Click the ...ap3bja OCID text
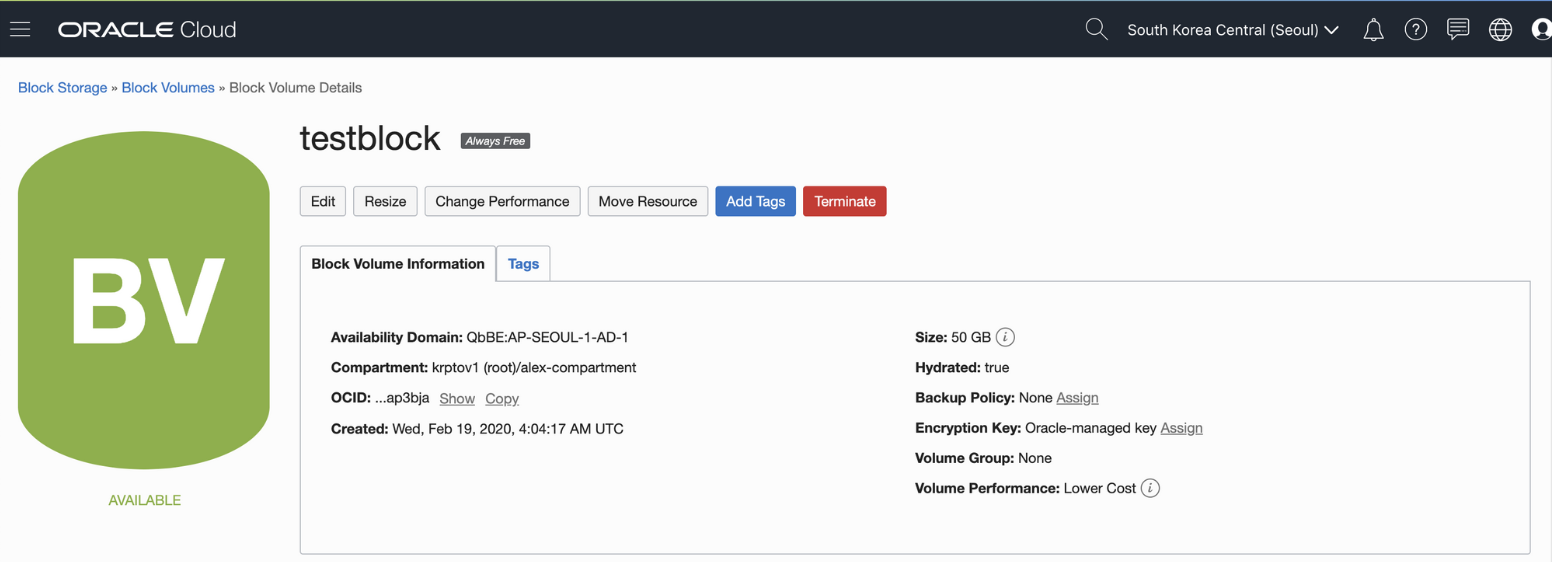Screen dimensions: 1554x562 coord(402,398)
